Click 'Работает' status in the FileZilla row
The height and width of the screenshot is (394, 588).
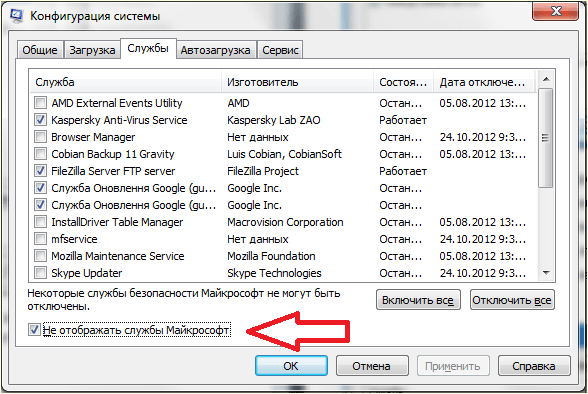403,171
